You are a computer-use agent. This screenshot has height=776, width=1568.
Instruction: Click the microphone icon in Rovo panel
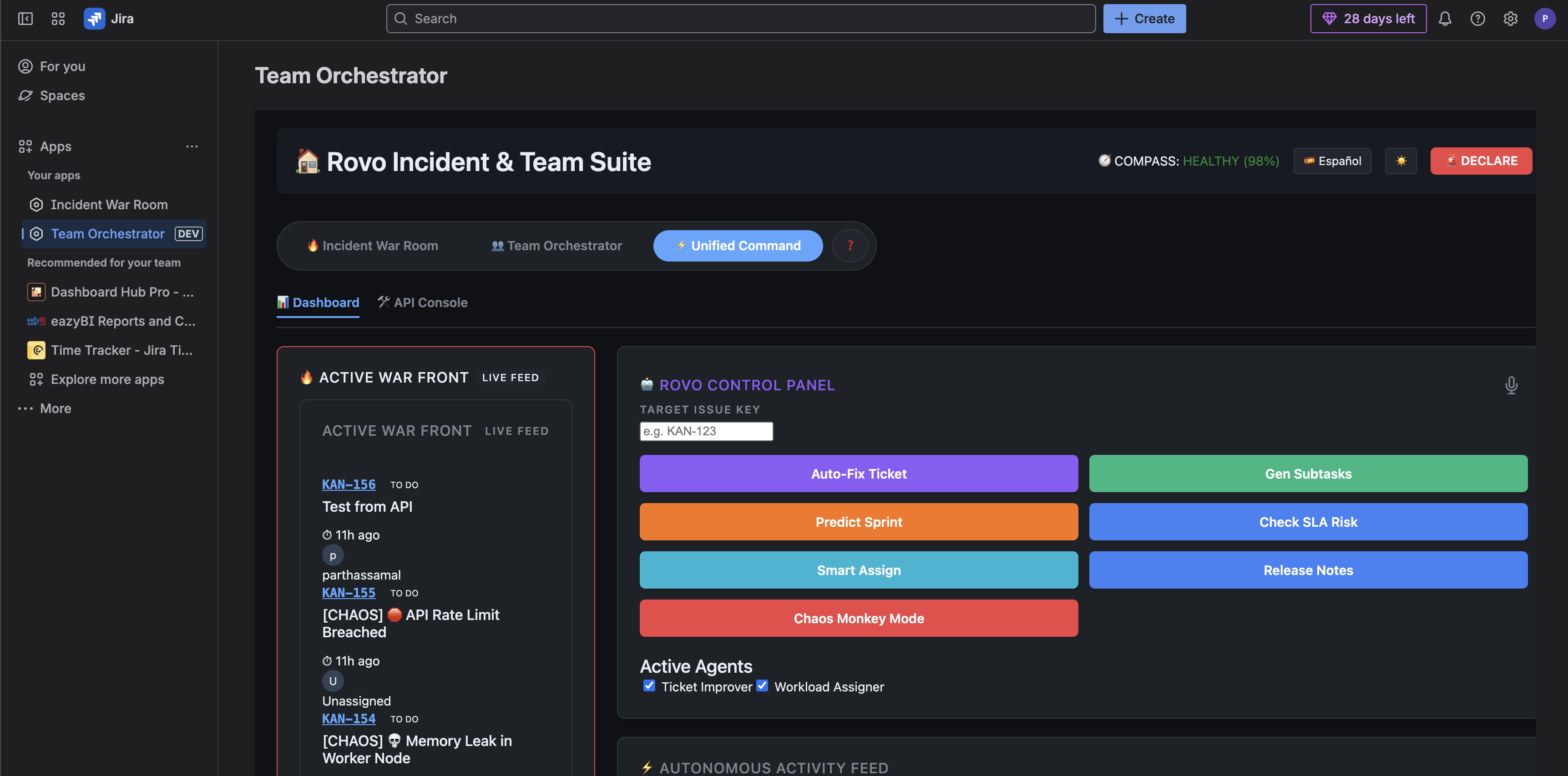pyautogui.click(x=1511, y=385)
